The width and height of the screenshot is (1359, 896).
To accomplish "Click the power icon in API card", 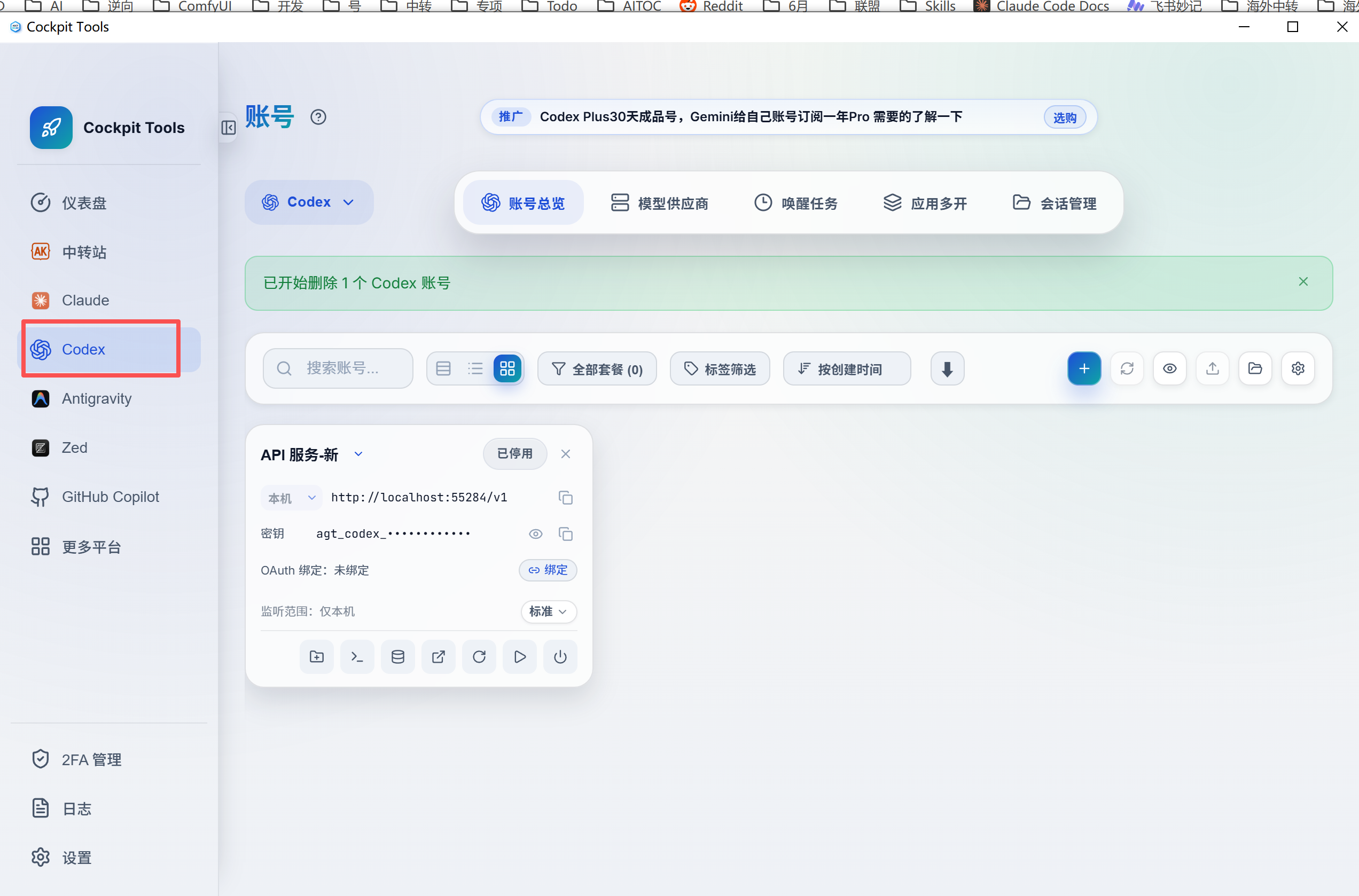I will point(560,657).
